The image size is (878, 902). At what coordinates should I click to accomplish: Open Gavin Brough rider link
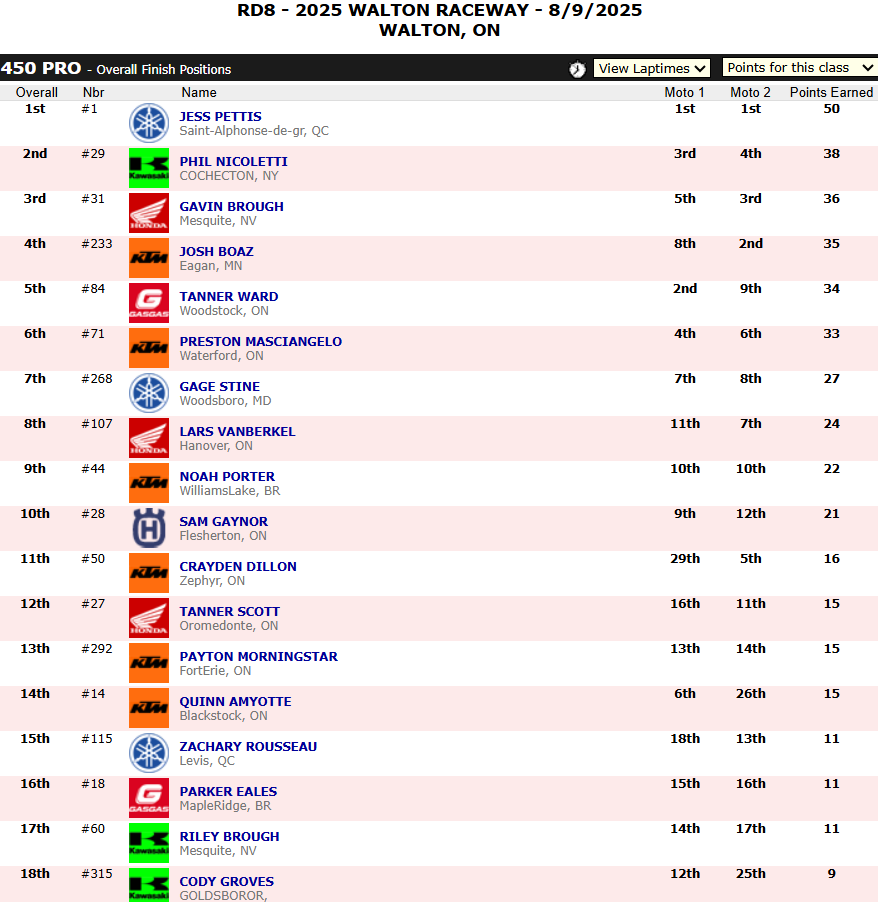(231, 207)
